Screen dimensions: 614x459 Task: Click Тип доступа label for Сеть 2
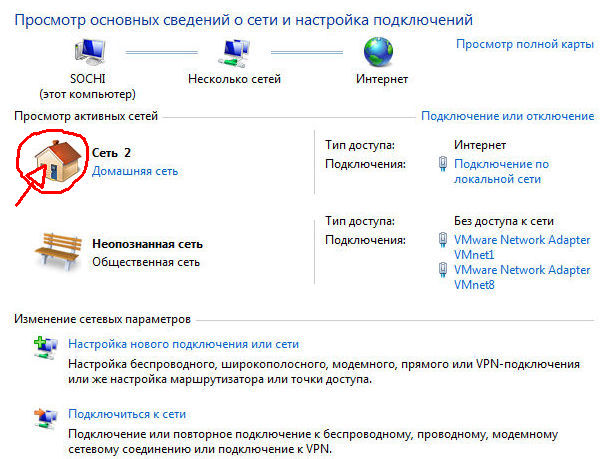coord(360,145)
